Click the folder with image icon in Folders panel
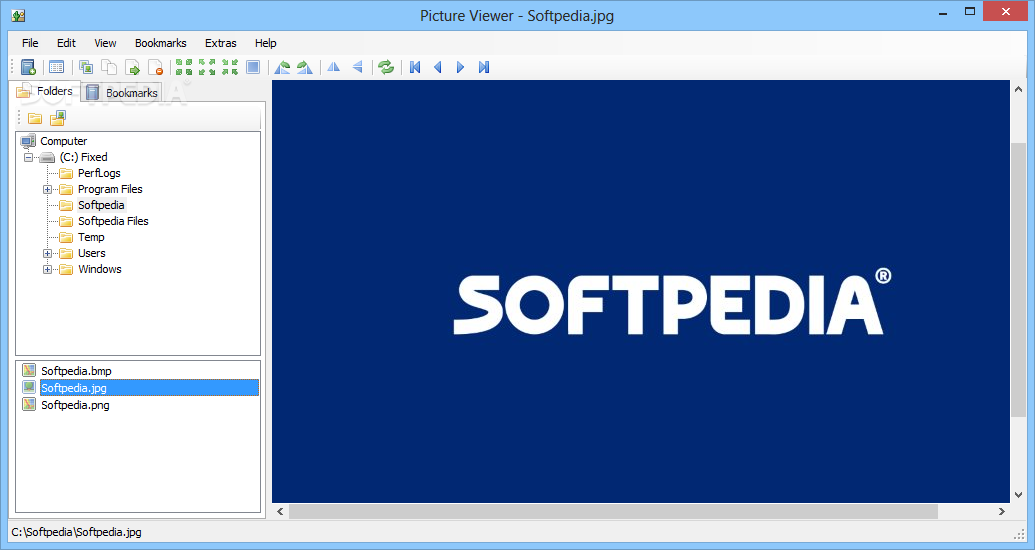 click(x=58, y=118)
